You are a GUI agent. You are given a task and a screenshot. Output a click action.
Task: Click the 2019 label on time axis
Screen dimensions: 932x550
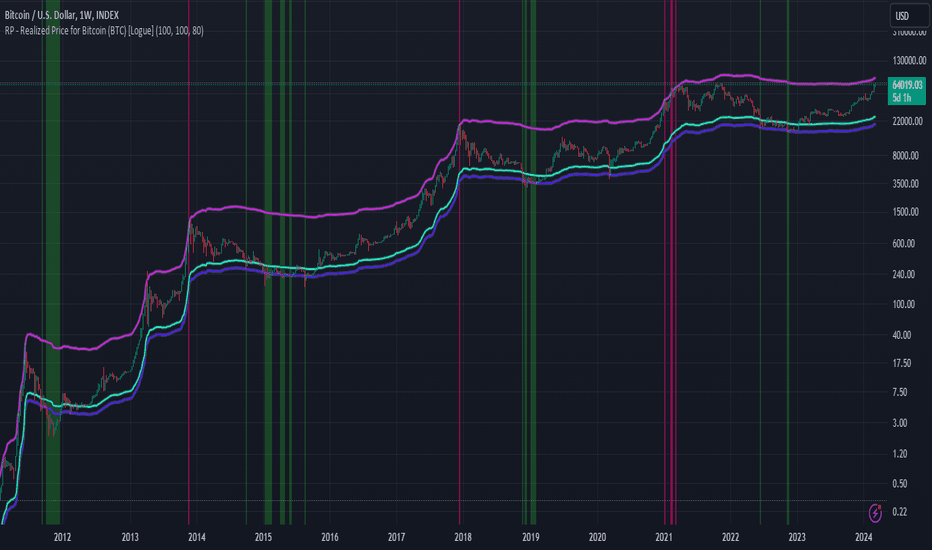tap(531, 538)
